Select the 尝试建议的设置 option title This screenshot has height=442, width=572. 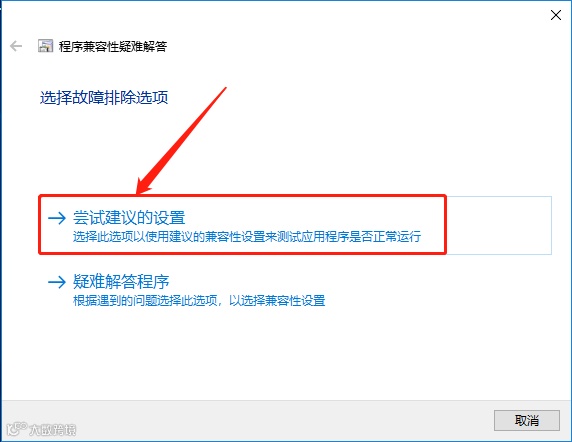click(129, 218)
